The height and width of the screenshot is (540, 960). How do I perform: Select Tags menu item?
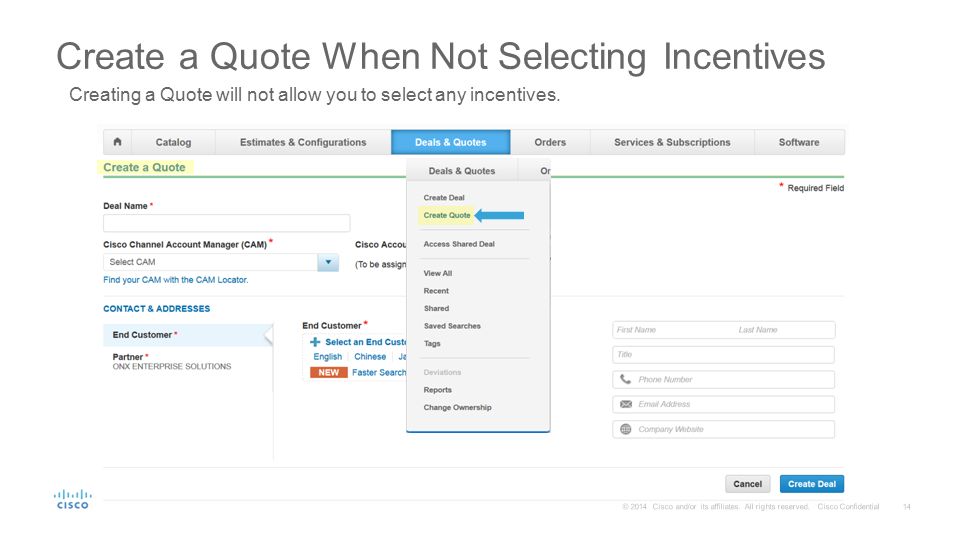[432, 343]
